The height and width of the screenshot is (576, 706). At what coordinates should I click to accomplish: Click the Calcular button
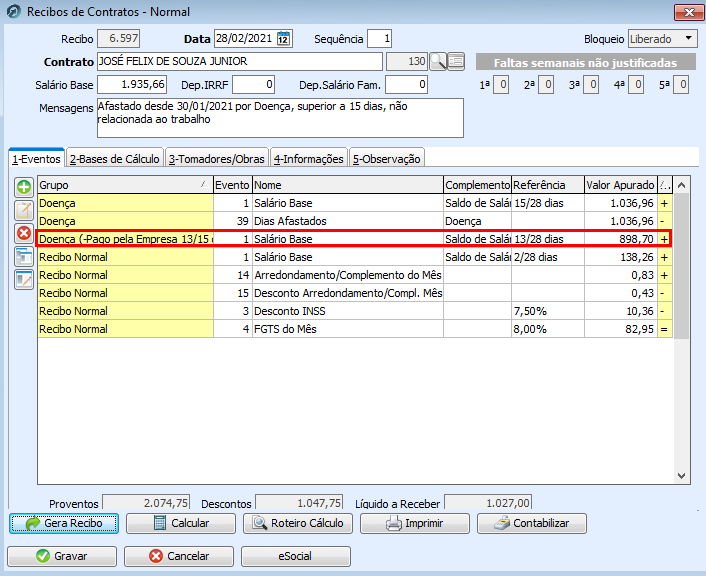click(181, 523)
